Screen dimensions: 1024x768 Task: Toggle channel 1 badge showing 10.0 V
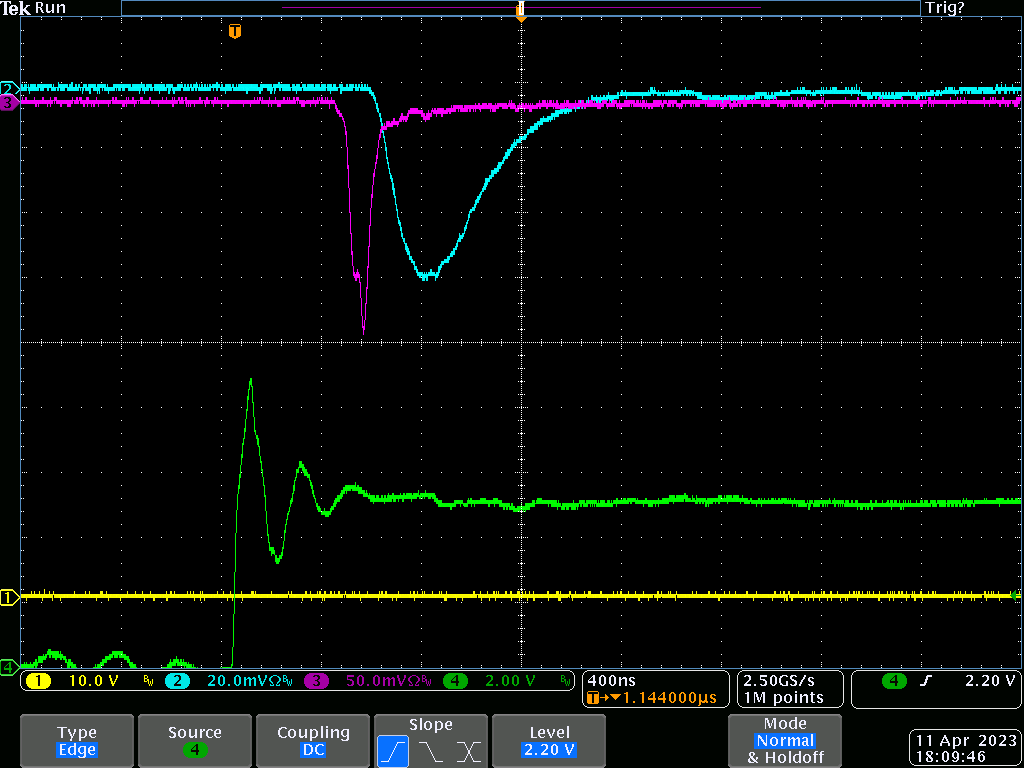point(38,681)
